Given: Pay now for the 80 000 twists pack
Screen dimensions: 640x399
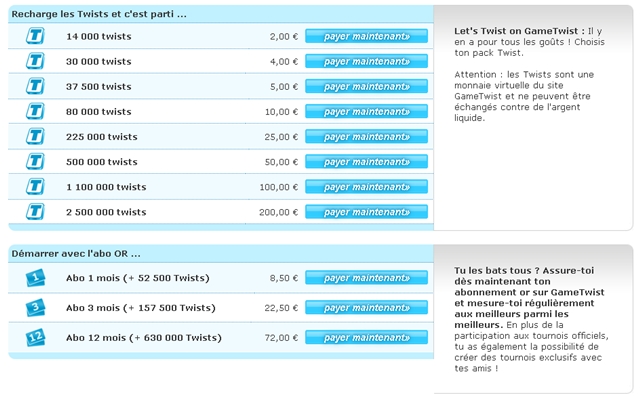Looking at the screenshot, I should pyautogui.click(x=367, y=111).
